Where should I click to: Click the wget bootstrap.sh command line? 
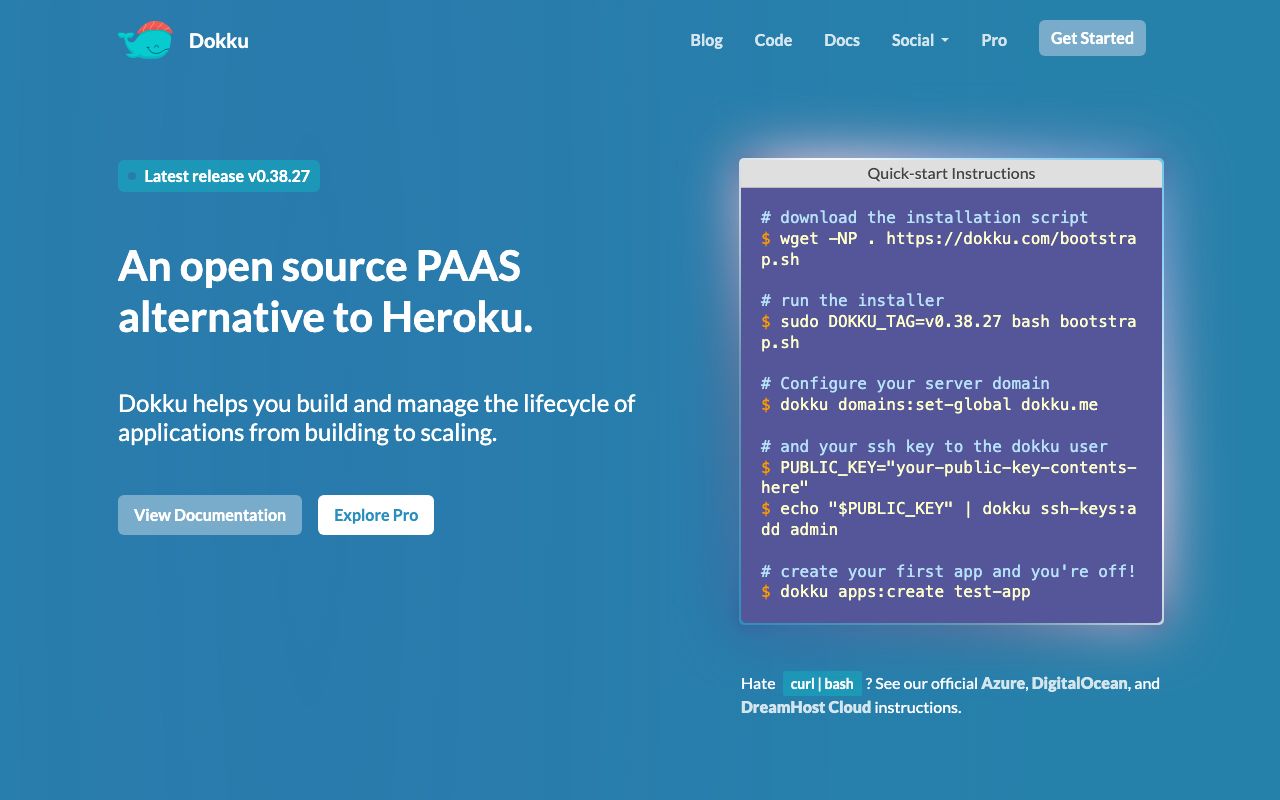[x=949, y=249]
